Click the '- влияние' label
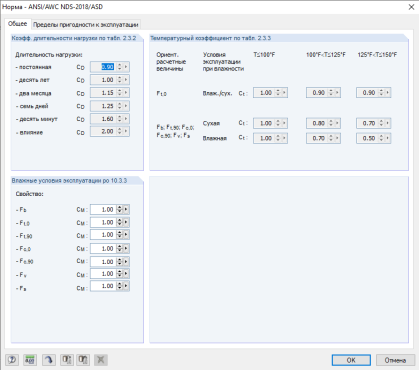 click(x=29, y=132)
